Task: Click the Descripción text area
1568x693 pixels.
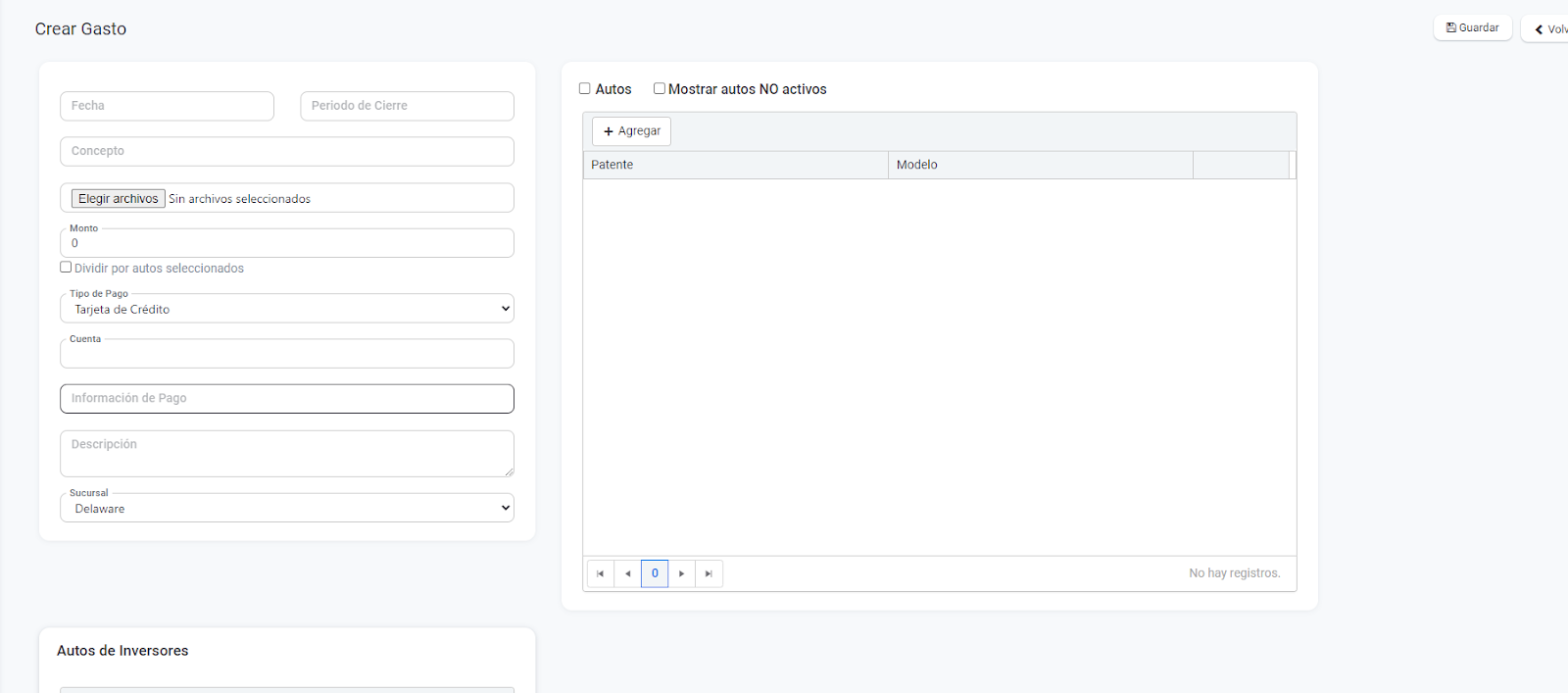Action: [x=286, y=454]
